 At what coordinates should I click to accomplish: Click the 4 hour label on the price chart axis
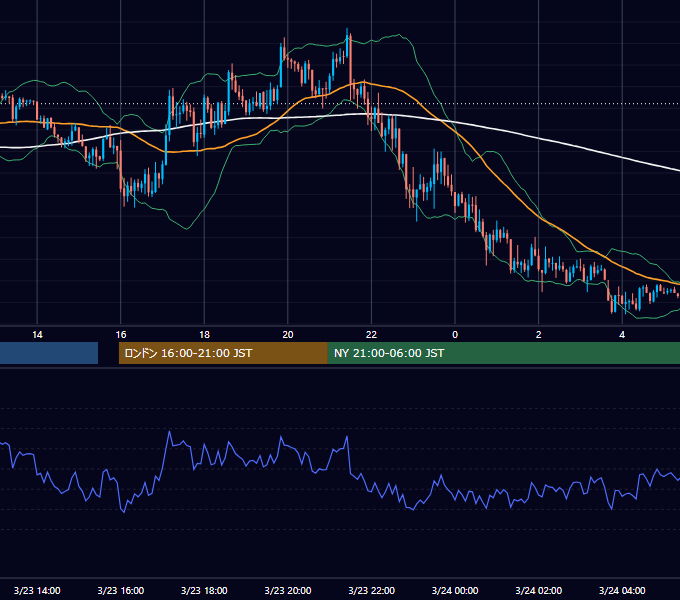pyautogui.click(x=622, y=335)
